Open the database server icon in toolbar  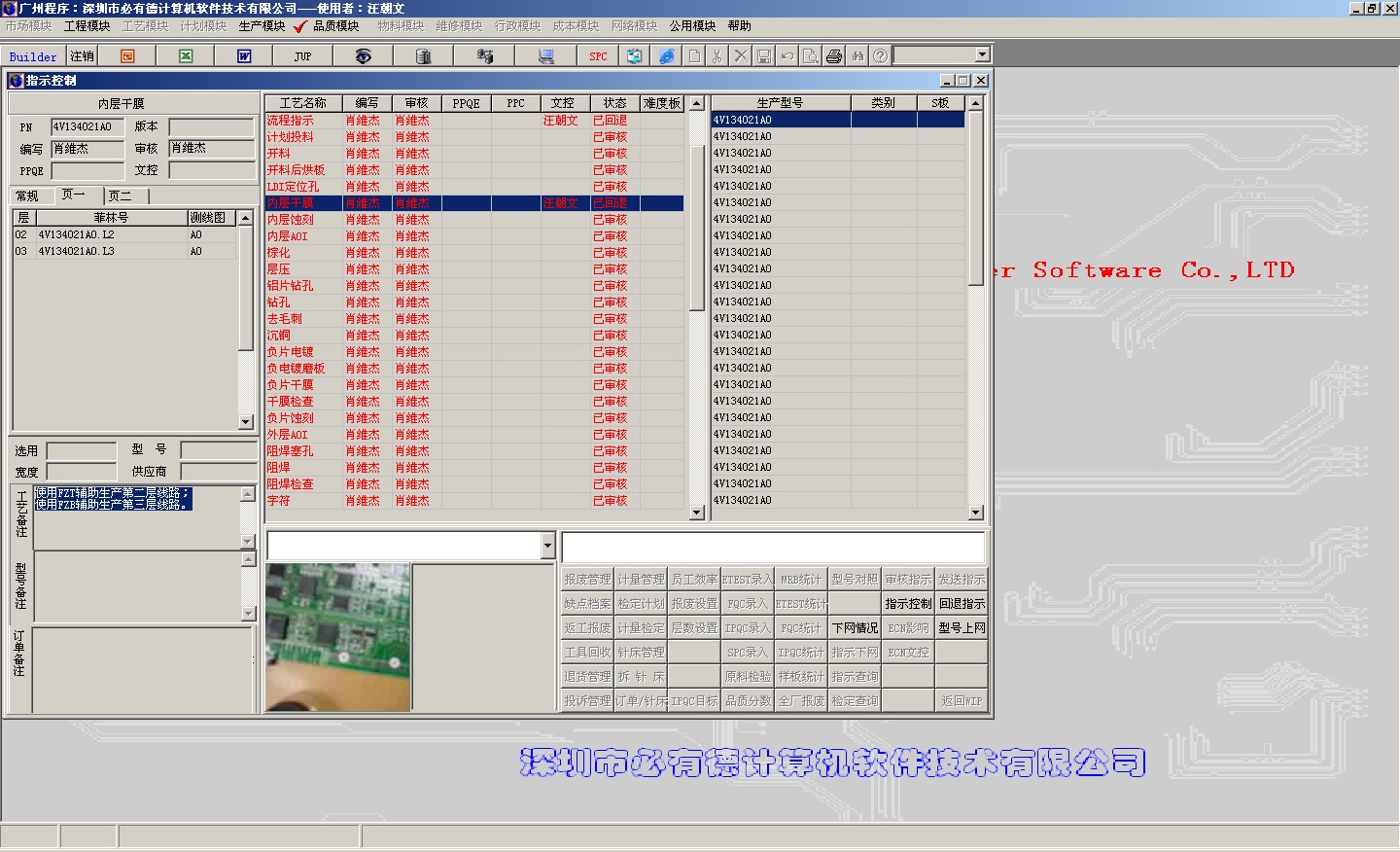pos(423,56)
